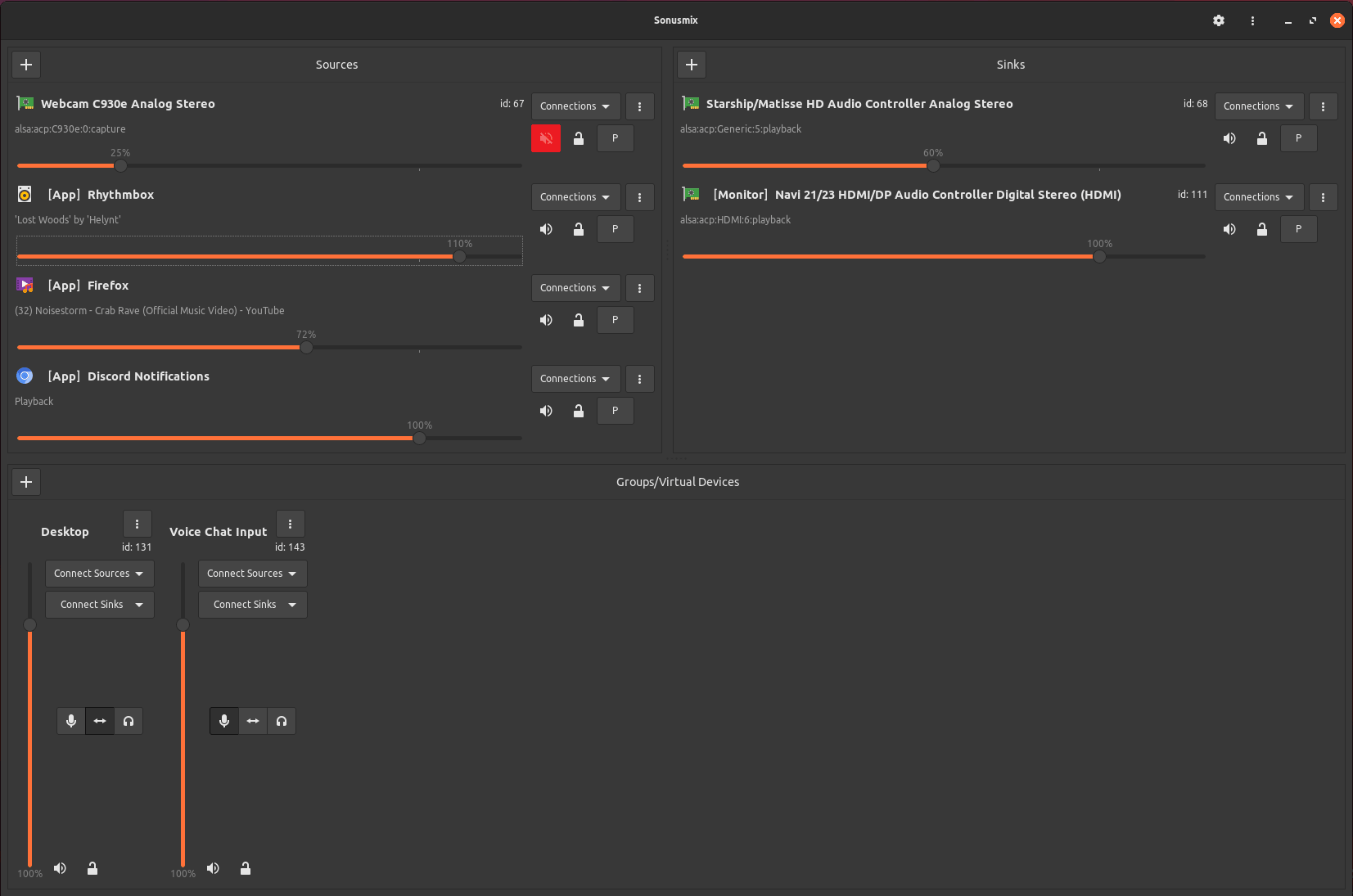Open the settings gear in the title bar
The width and height of the screenshot is (1353, 896).
[1219, 20]
